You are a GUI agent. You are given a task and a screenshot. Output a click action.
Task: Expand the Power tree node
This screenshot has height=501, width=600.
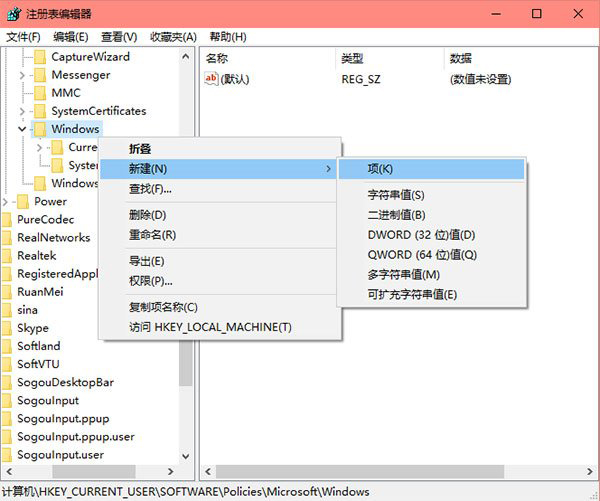(x=5, y=202)
